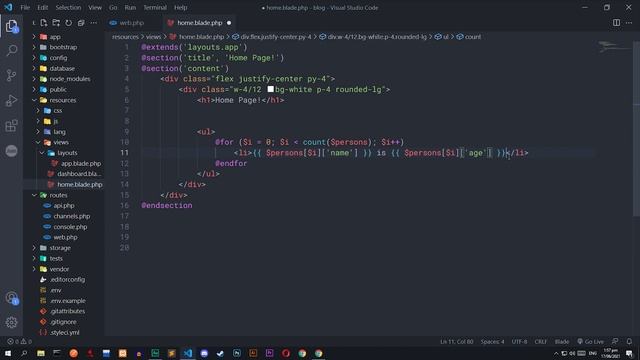Viewport: 640px width, 360px height.
Task: Open Discord from the taskbar
Action: pos(204,353)
